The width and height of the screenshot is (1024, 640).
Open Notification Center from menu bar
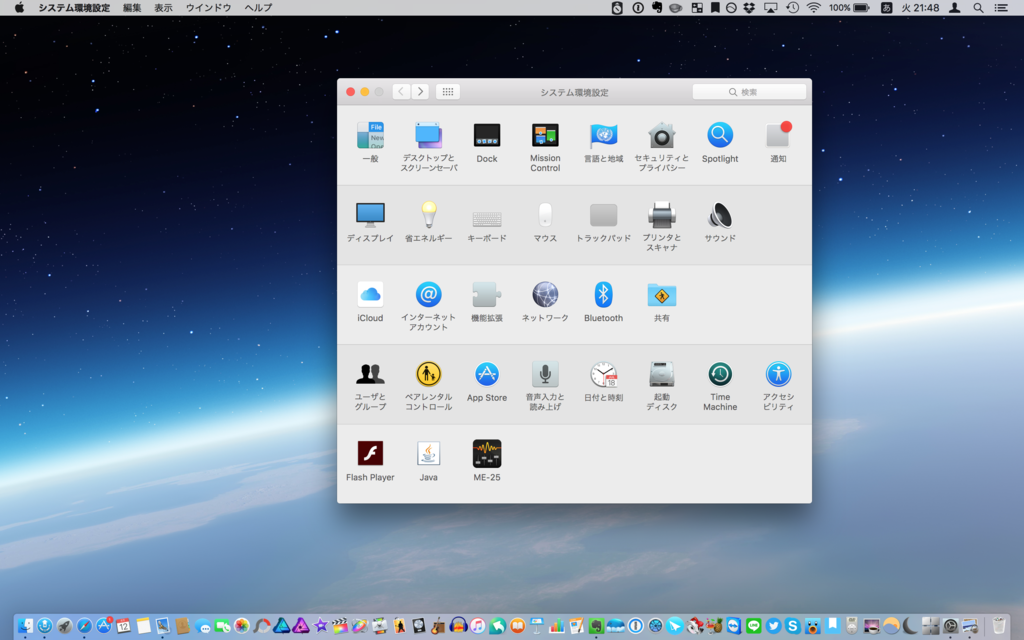(x=1000, y=8)
